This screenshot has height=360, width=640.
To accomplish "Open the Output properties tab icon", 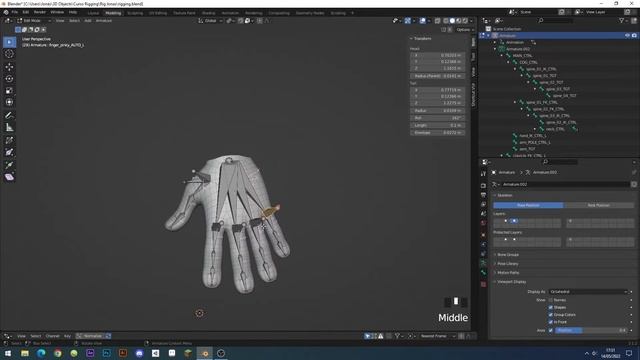I will [x=483, y=195].
